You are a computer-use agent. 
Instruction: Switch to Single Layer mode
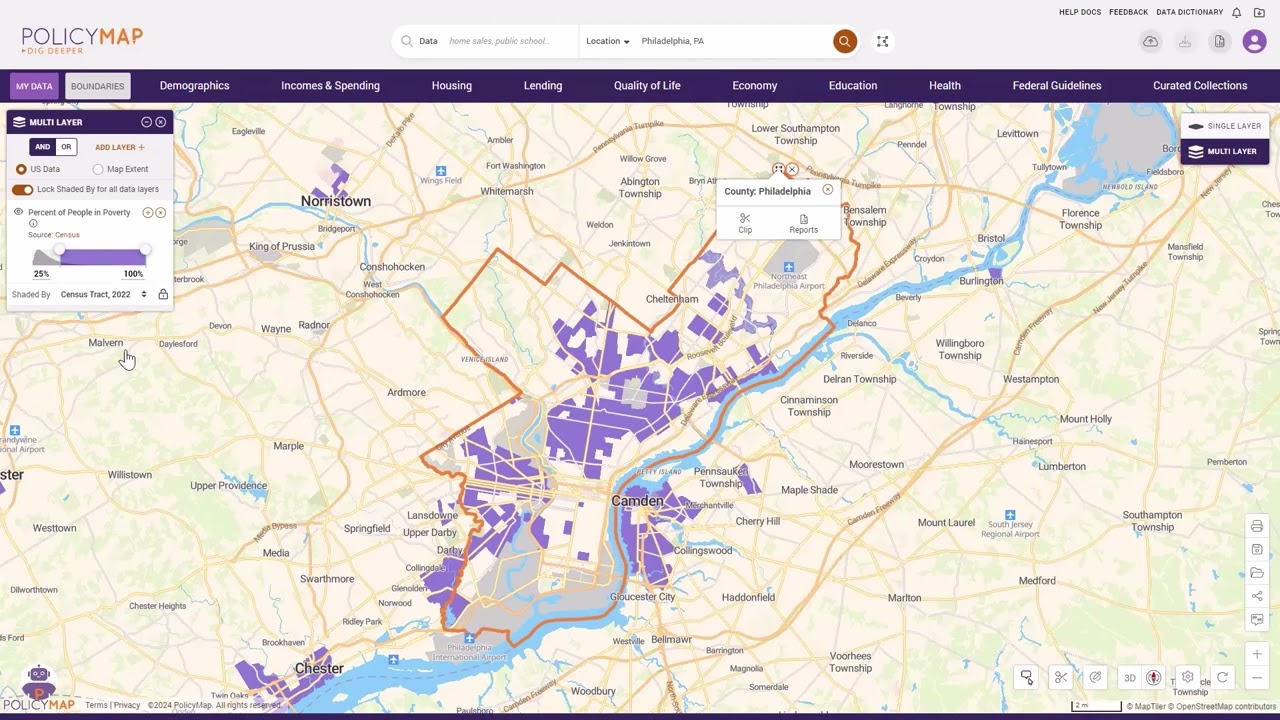tap(1225, 126)
